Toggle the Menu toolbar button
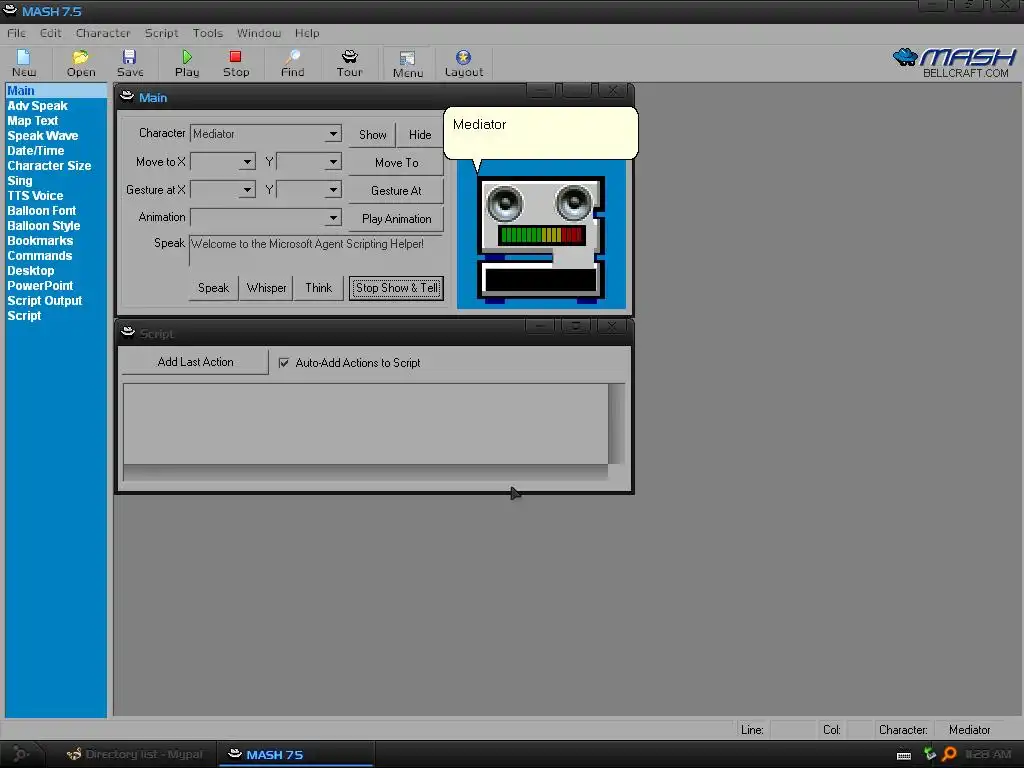Viewport: 1024px width, 768px height. [x=408, y=64]
